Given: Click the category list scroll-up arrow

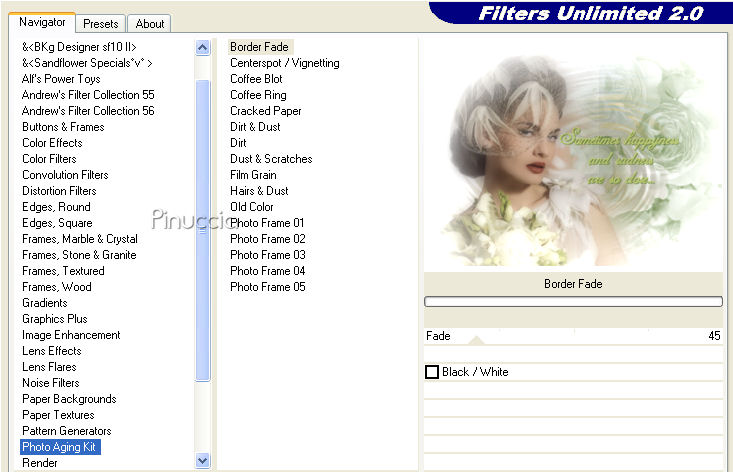Looking at the screenshot, I should tap(202, 48).
